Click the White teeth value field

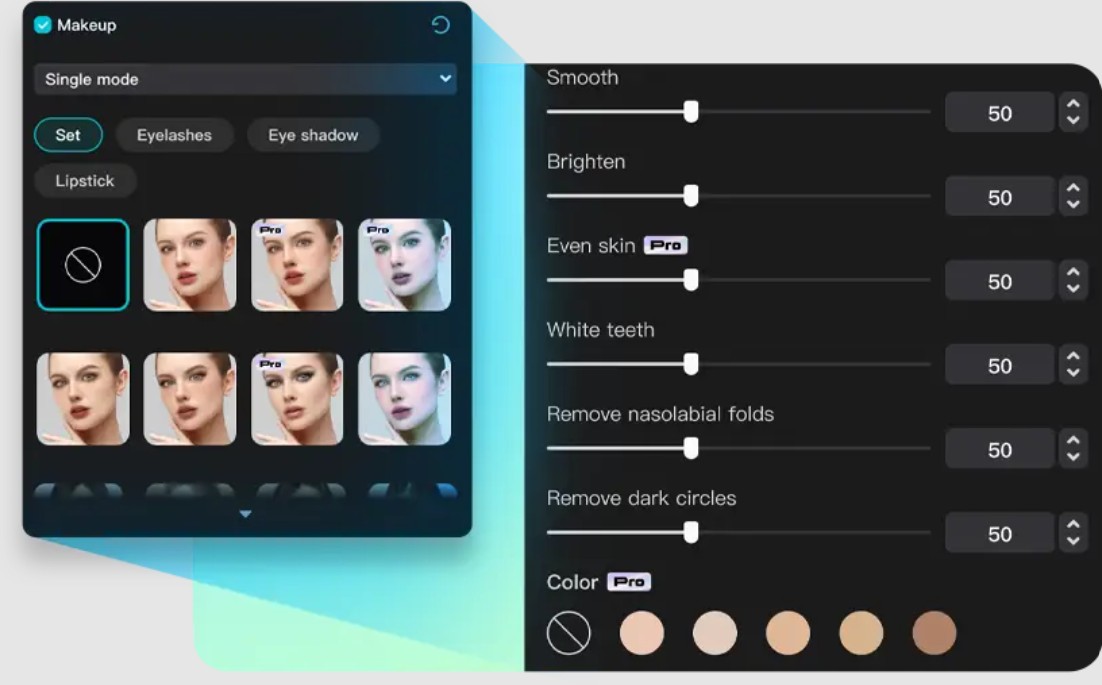pos(999,365)
